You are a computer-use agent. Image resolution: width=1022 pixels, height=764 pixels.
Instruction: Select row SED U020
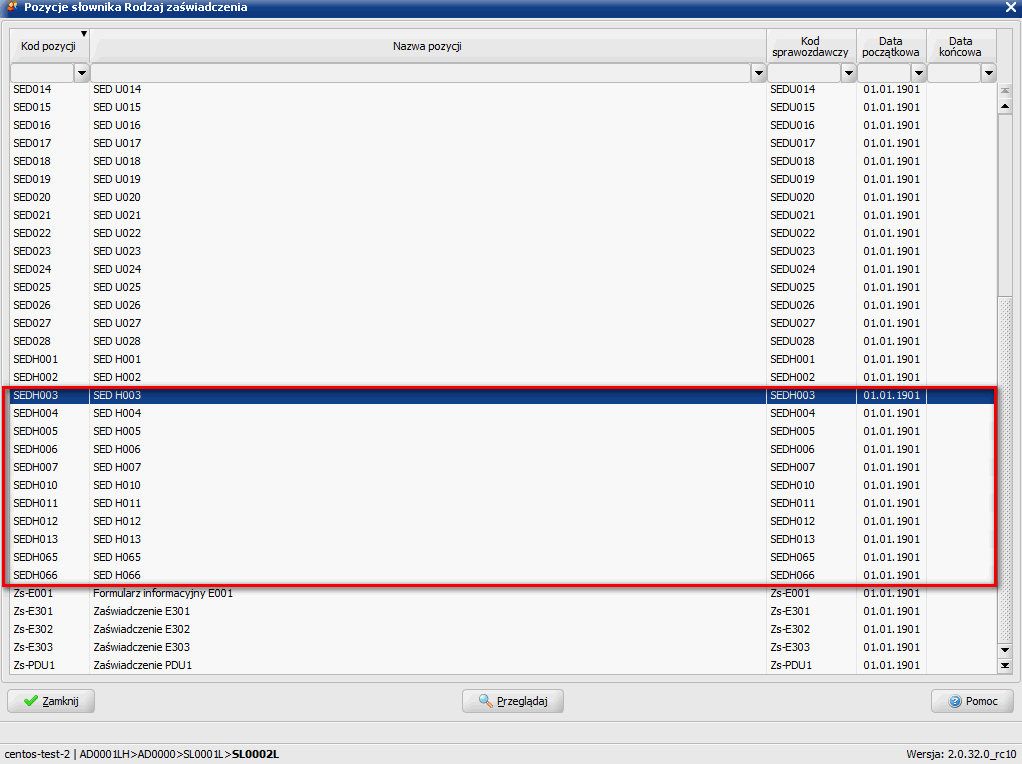[x=502, y=197]
